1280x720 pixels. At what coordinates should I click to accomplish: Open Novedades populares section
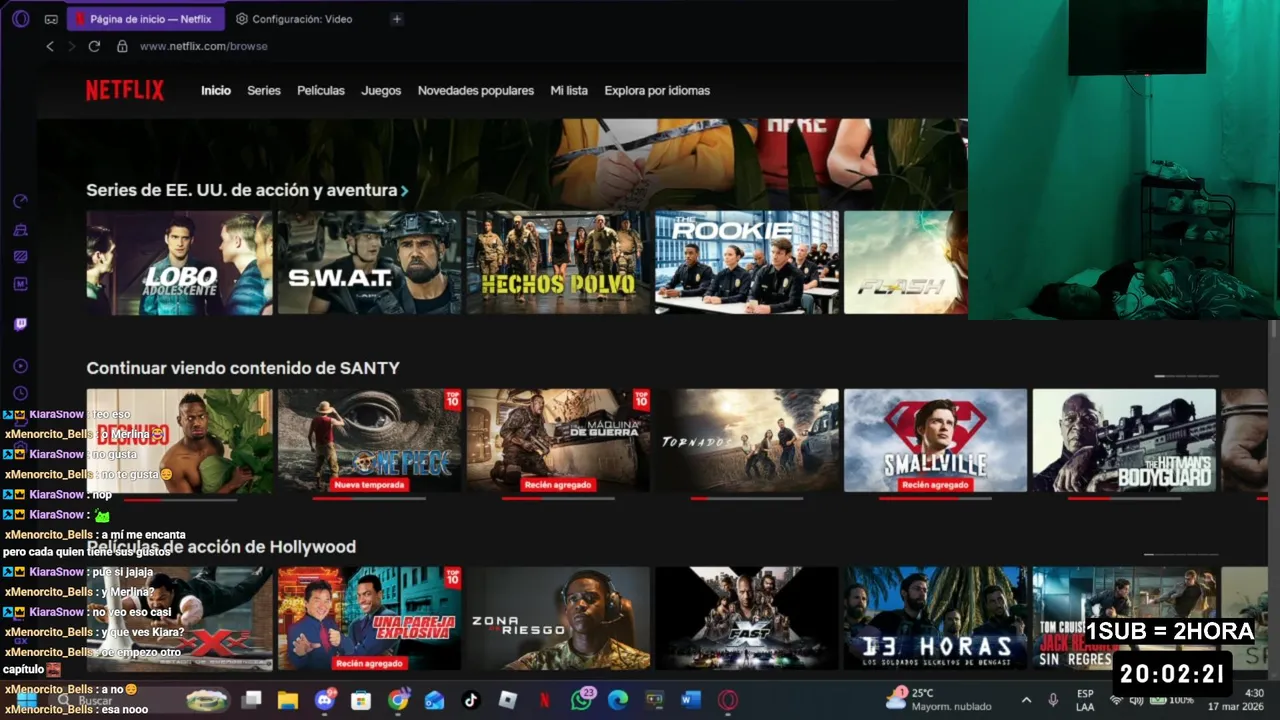pyautogui.click(x=476, y=90)
